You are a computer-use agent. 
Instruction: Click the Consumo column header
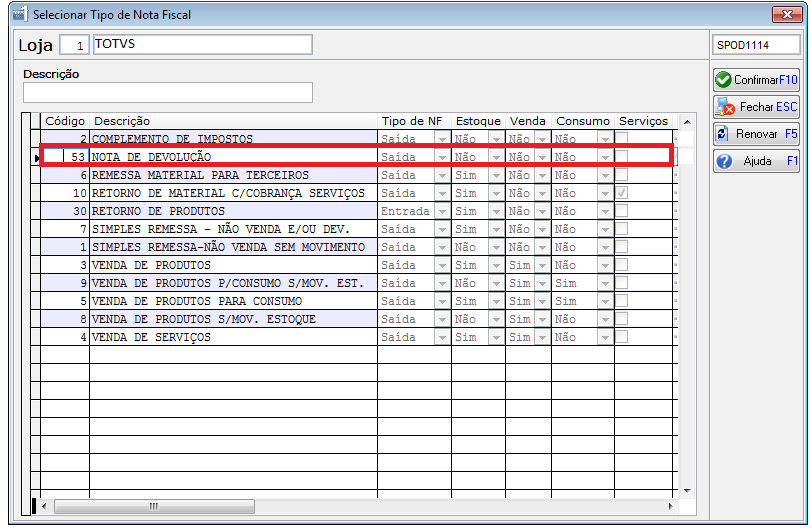click(583, 121)
